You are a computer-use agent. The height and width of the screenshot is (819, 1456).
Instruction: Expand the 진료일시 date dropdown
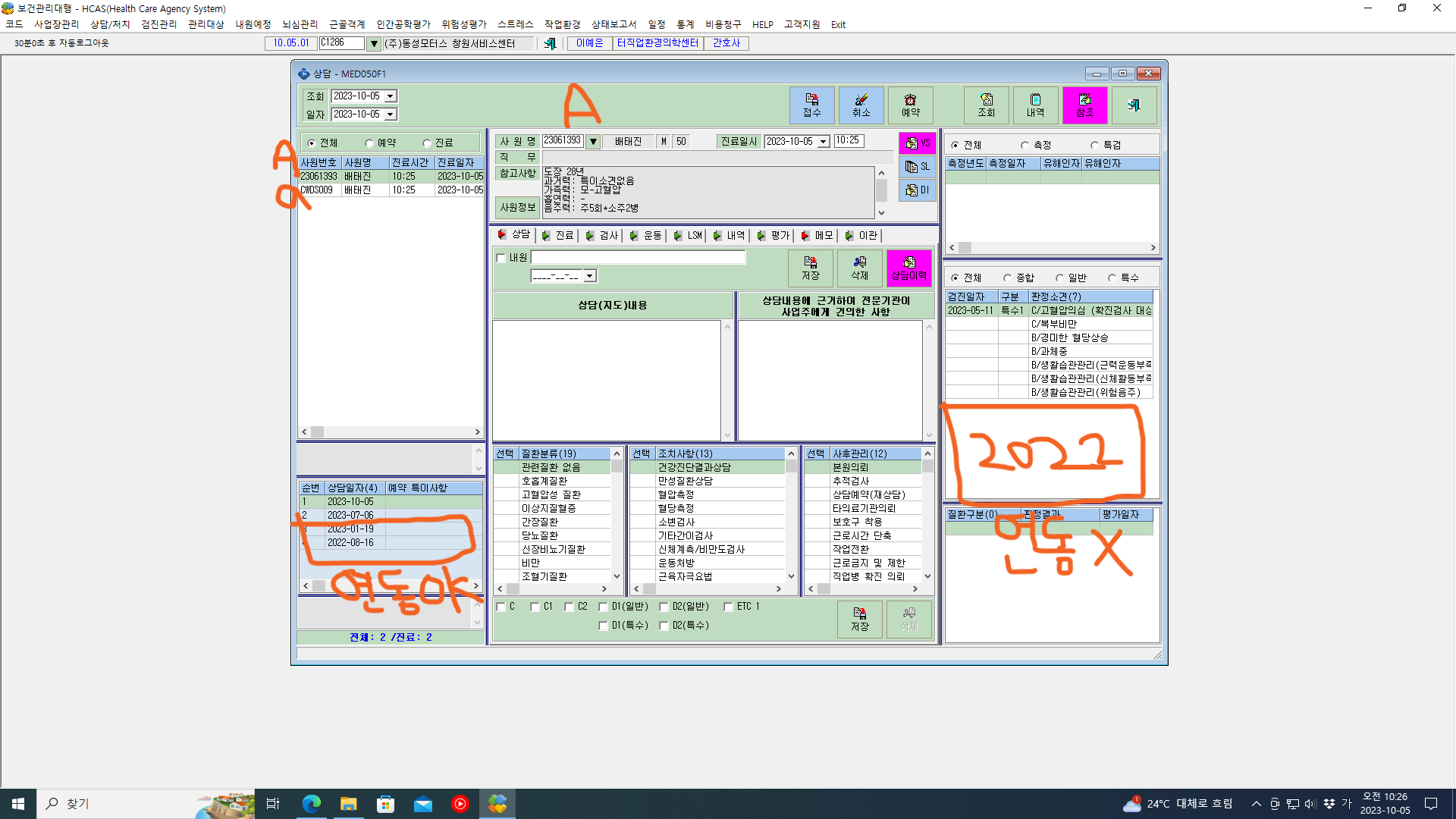[x=823, y=141]
